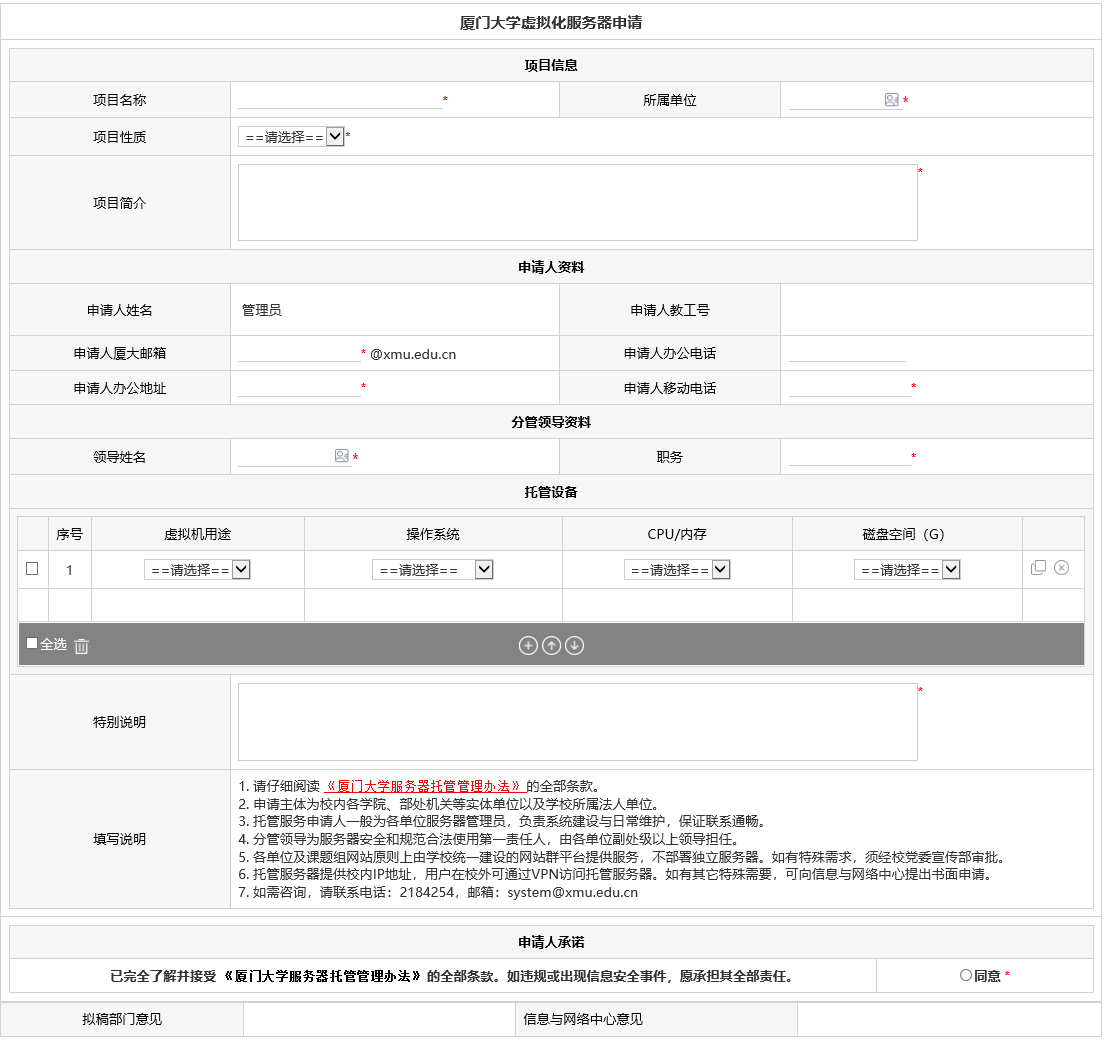This screenshot has width=1108, height=1043.
Task: Click the 申请人移动电话 input field
Action: [849, 388]
